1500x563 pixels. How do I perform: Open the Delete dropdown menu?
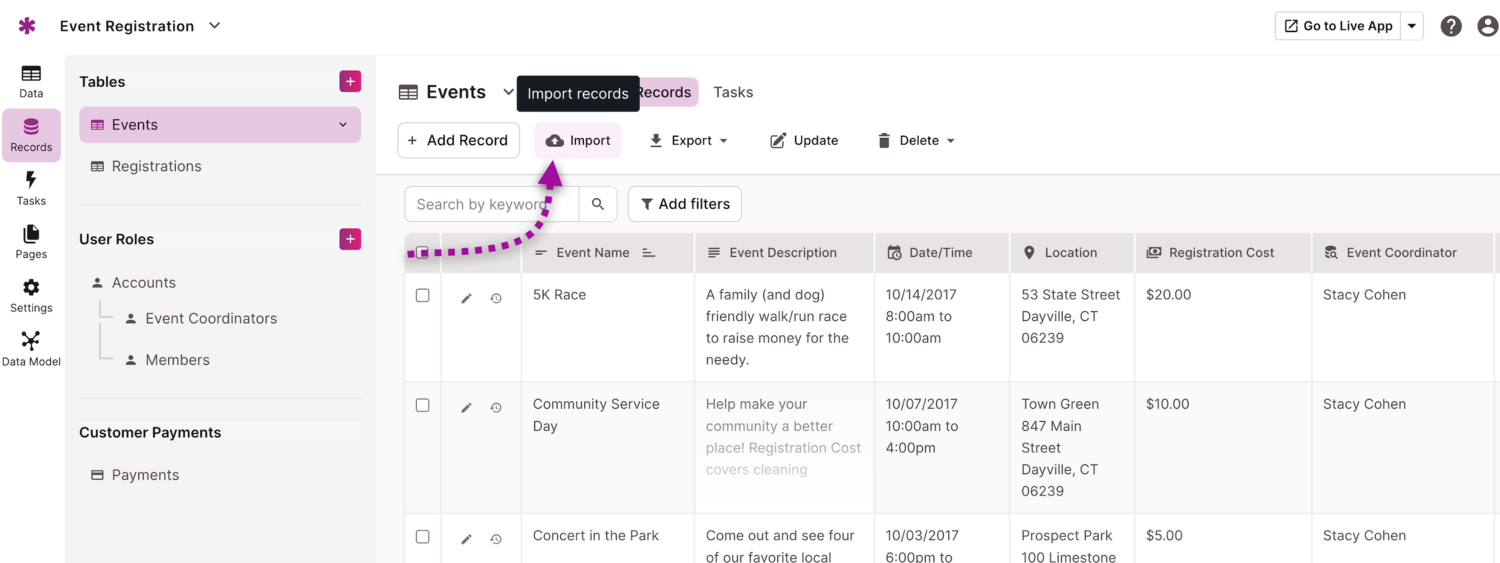point(916,141)
